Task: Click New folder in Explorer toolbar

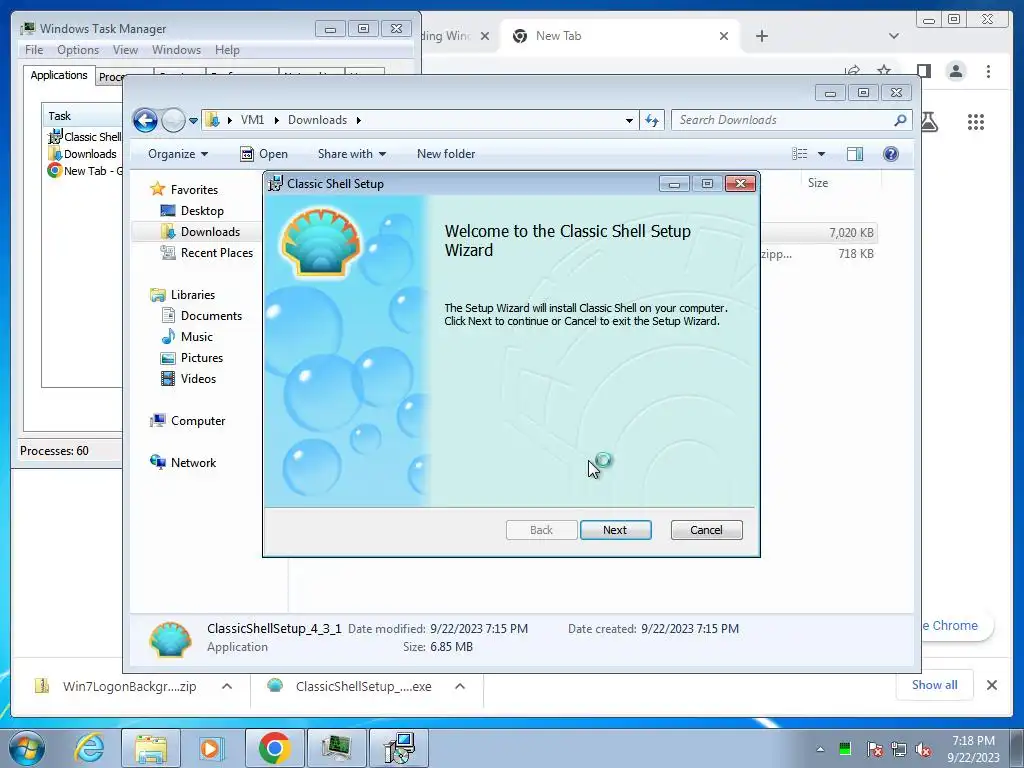Action: [x=446, y=154]
